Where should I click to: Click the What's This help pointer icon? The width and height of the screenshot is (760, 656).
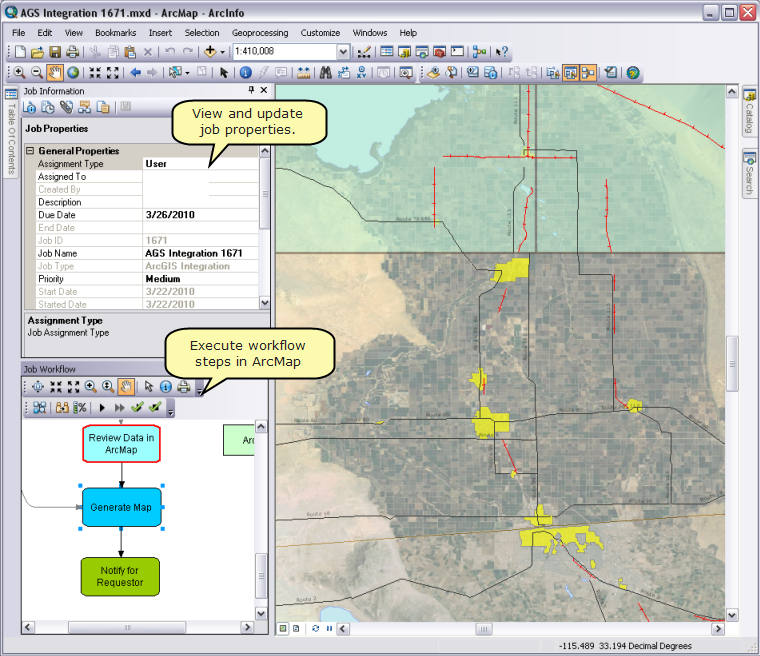click(x=502, y=51)
